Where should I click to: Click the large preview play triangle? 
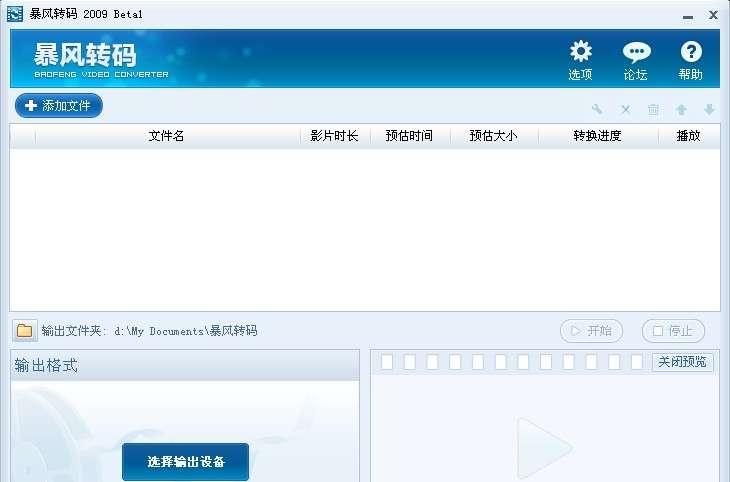tap(543, 448)
